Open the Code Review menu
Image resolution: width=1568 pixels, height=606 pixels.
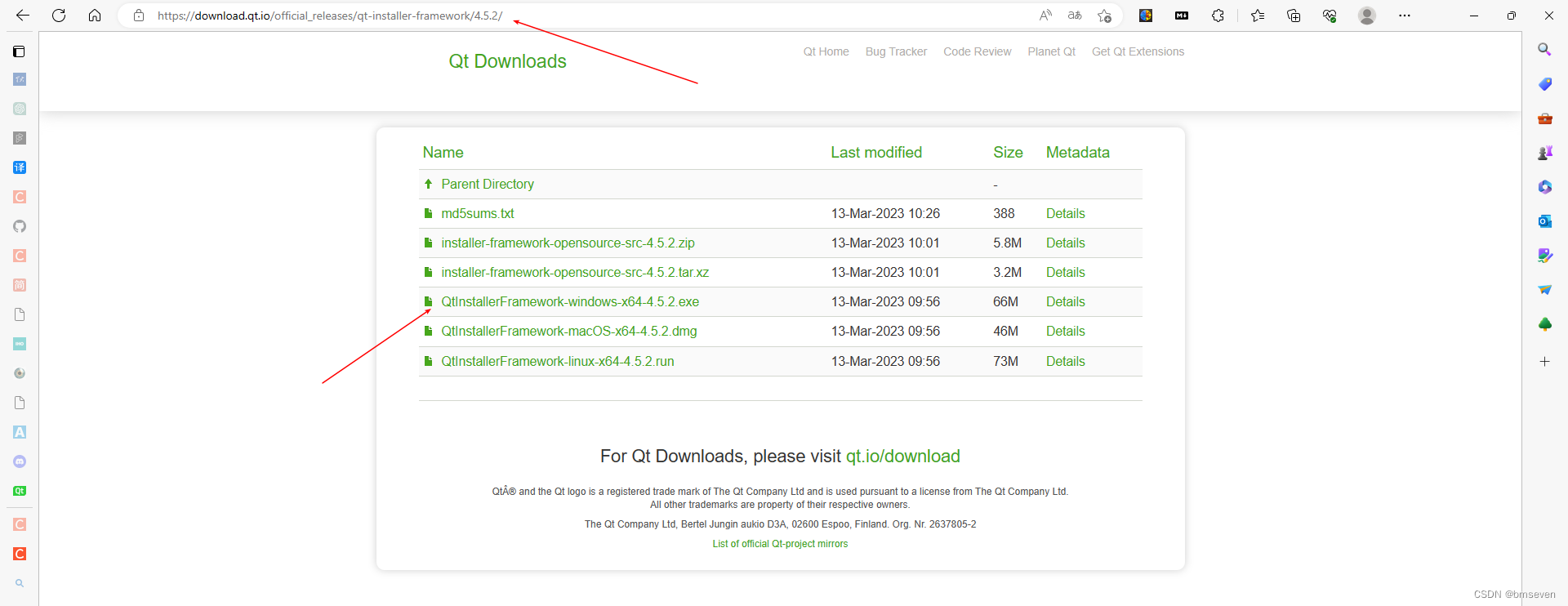[x=977, y=51]
